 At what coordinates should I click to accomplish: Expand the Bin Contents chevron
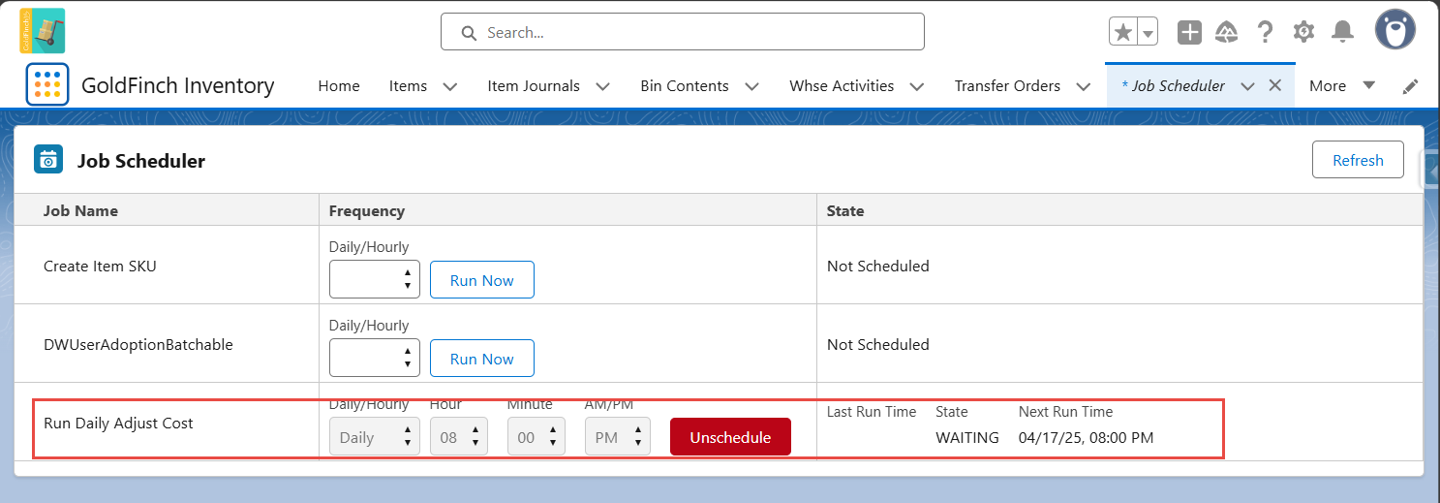[752, 87]
